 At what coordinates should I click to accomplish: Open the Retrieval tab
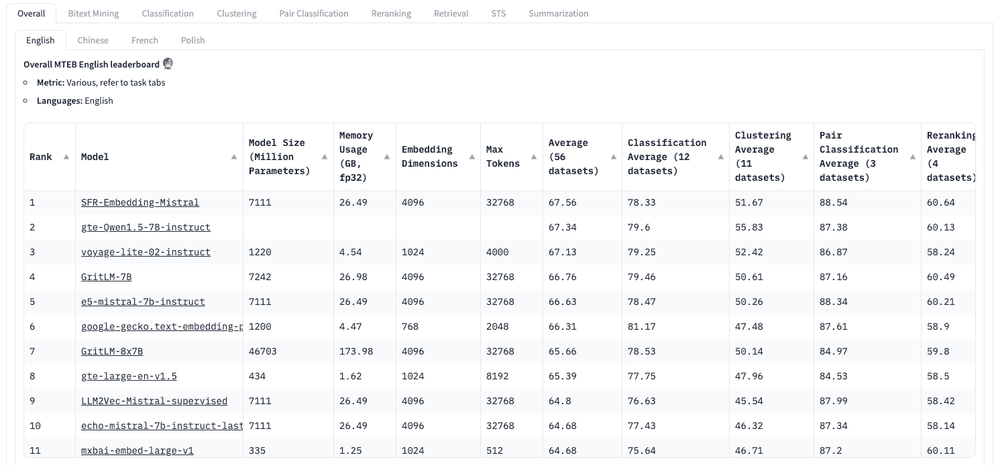pyautogui.click(x=451, y=14)
